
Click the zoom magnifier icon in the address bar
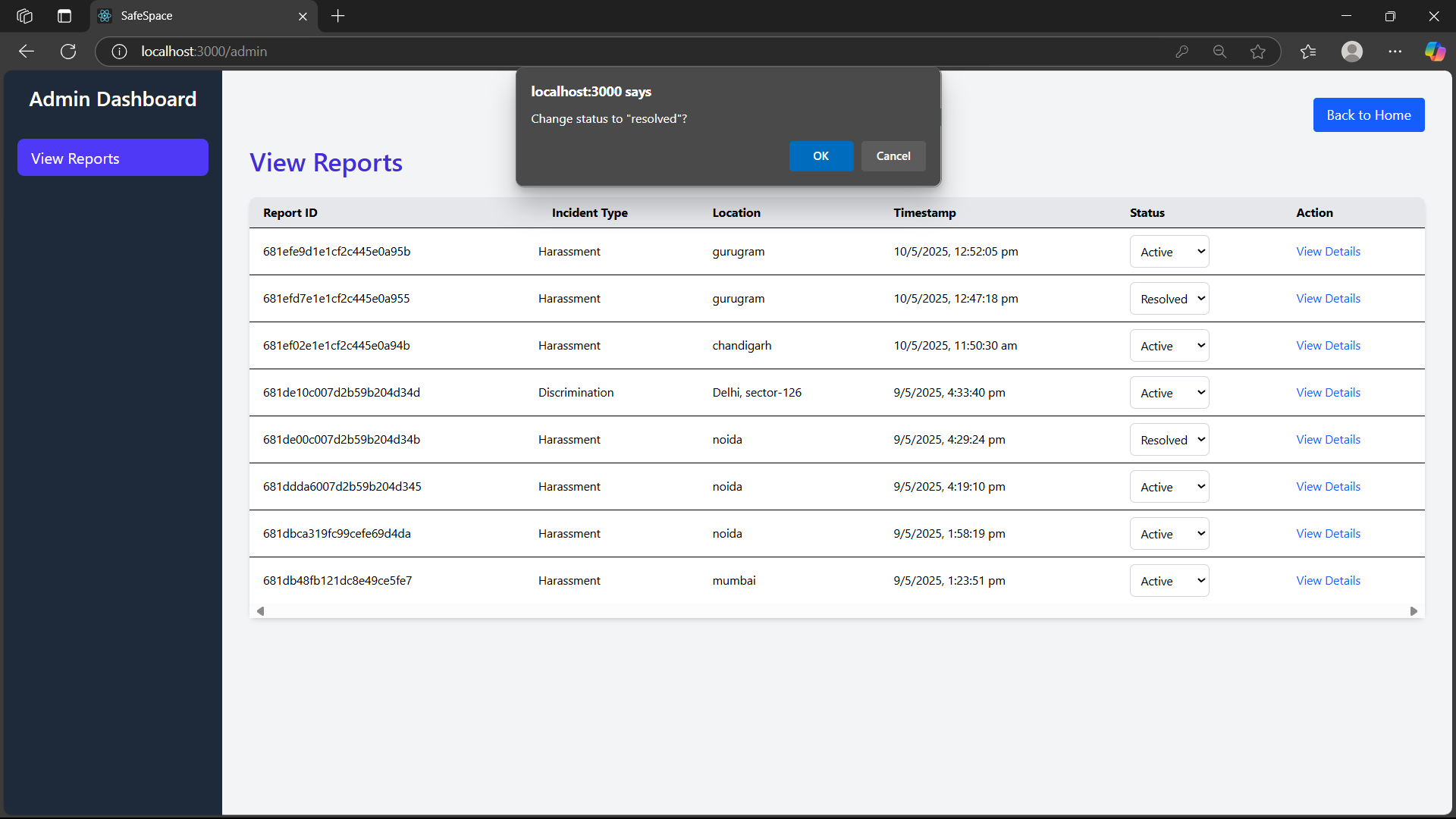(1219, 52)
